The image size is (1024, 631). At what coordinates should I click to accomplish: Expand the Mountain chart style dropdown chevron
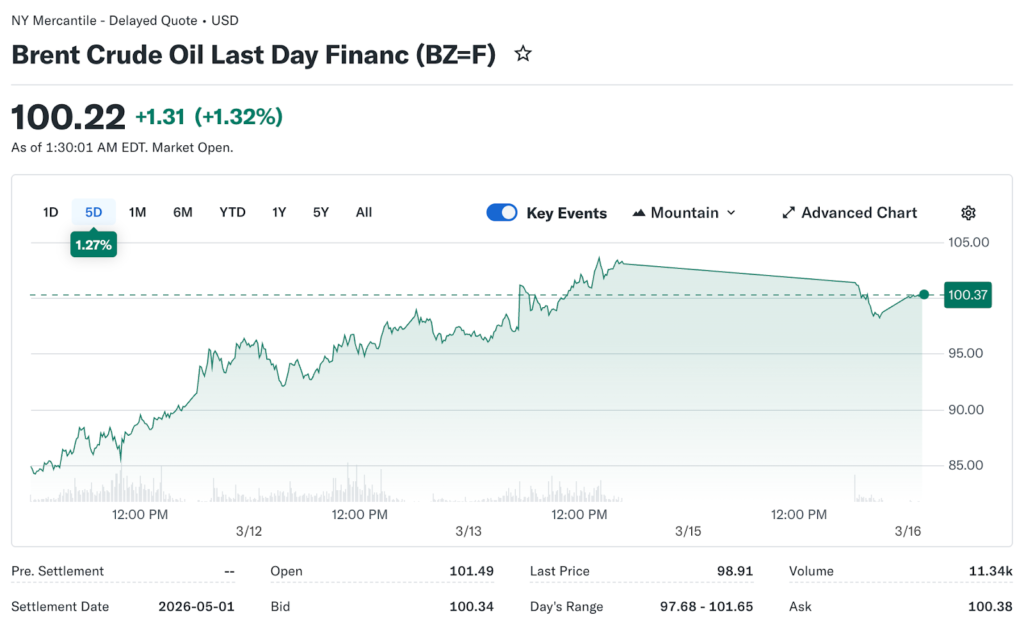click(x=731, y=213)
